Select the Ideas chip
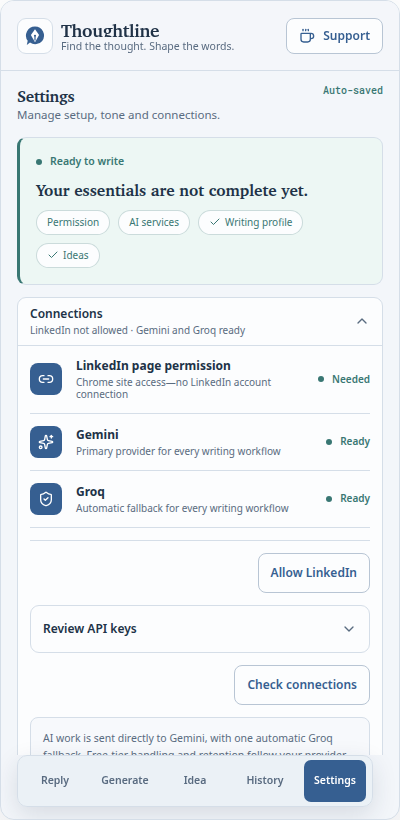This screenshot has width=400, height=820. (68, 256)
